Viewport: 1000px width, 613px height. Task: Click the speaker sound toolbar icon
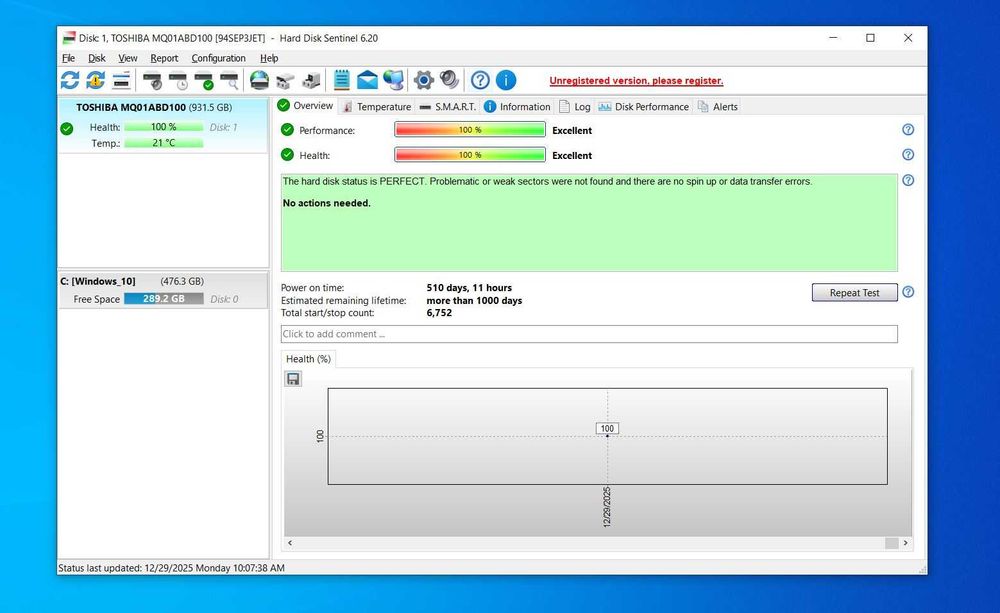(x=449, y=80)
